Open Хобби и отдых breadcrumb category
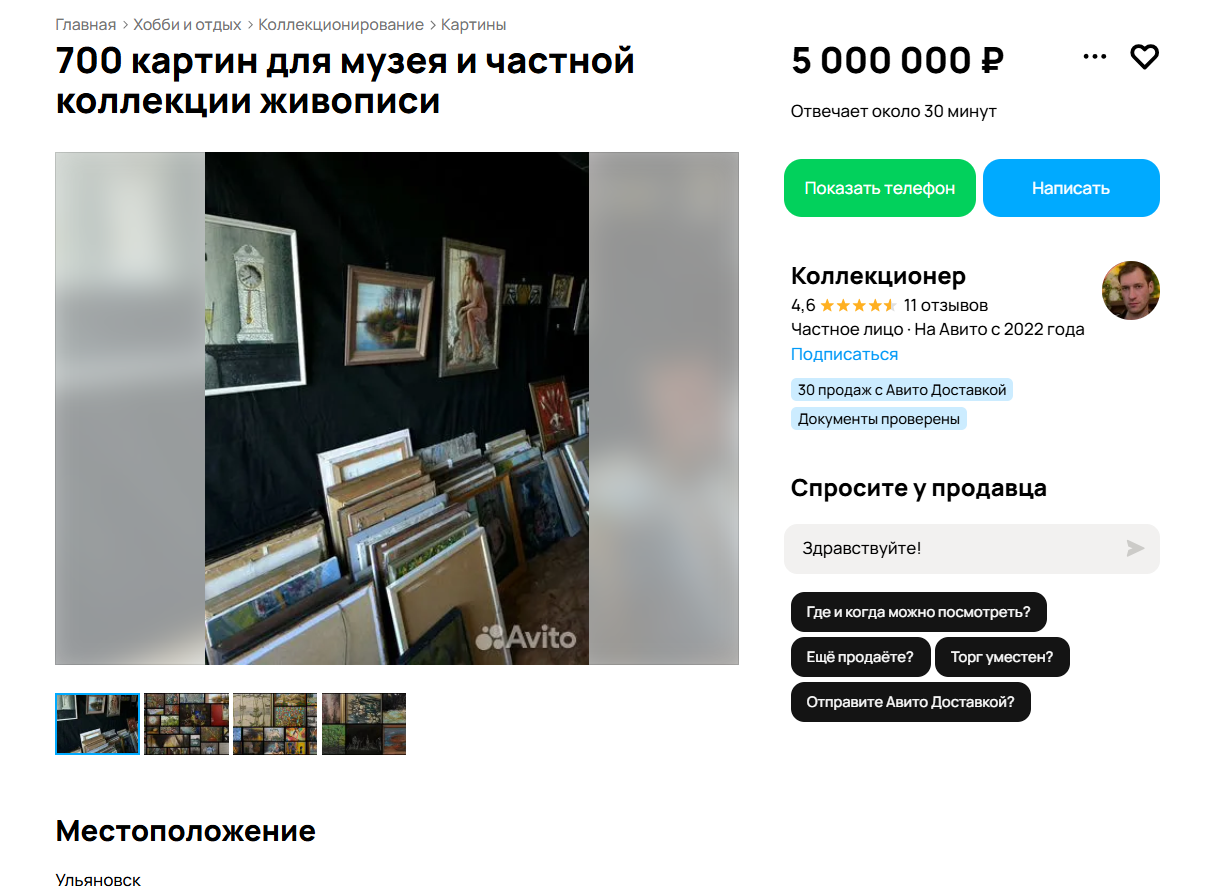Viewport: 1214px width, 888px height. tap(188, 24)
